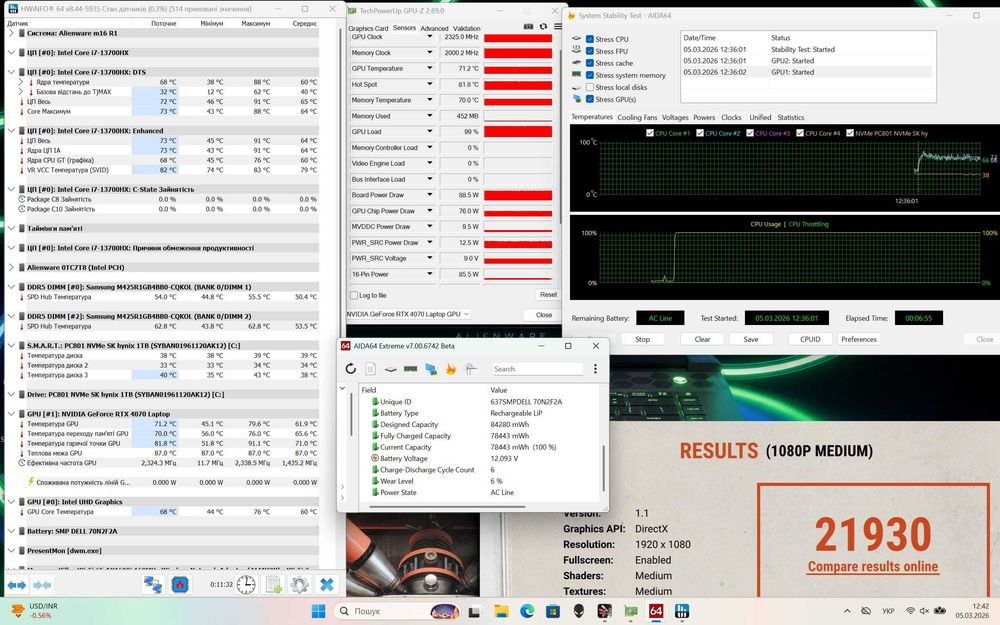Viewport: 1000px width, 625px height.
Task: Switch to GPU-Z Validation tab
Action: tap(467, 29)
